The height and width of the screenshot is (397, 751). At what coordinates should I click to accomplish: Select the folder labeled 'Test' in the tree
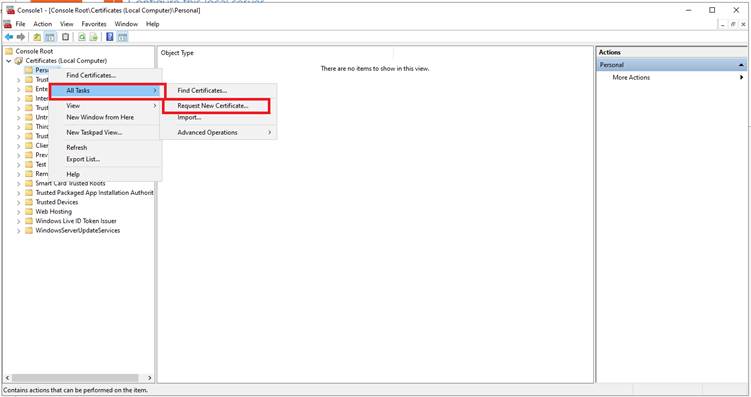41,164
